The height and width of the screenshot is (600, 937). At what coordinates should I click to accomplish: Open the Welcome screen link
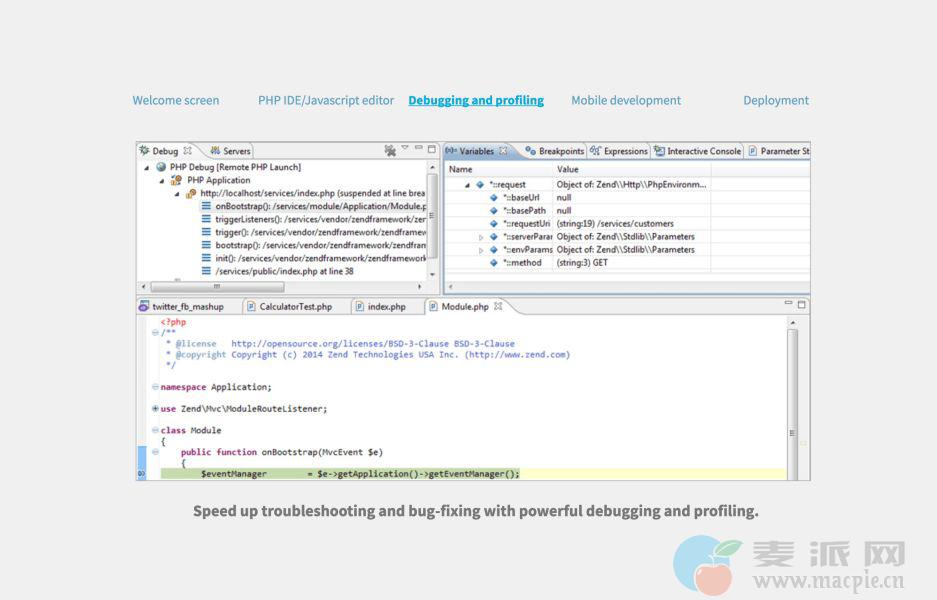pos(175,100)
